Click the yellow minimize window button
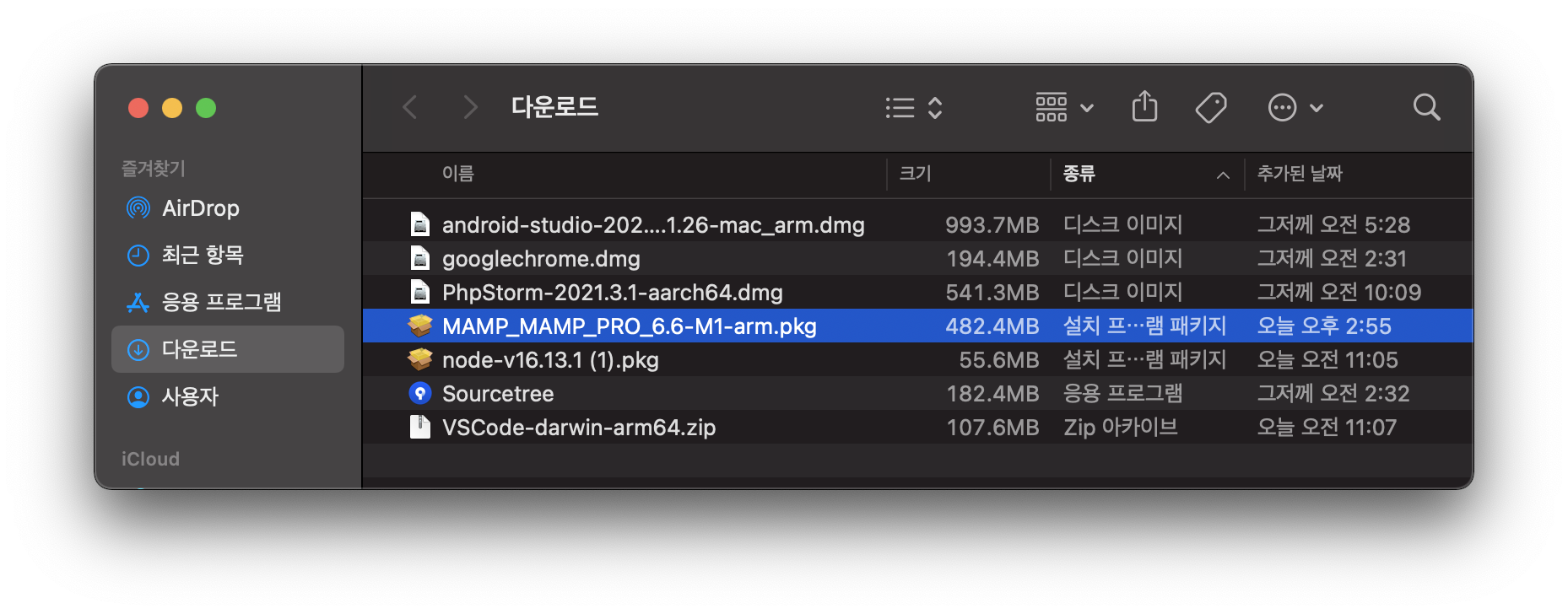The width and height of the screenshot is (1568, 614). (x=172, y=108)
